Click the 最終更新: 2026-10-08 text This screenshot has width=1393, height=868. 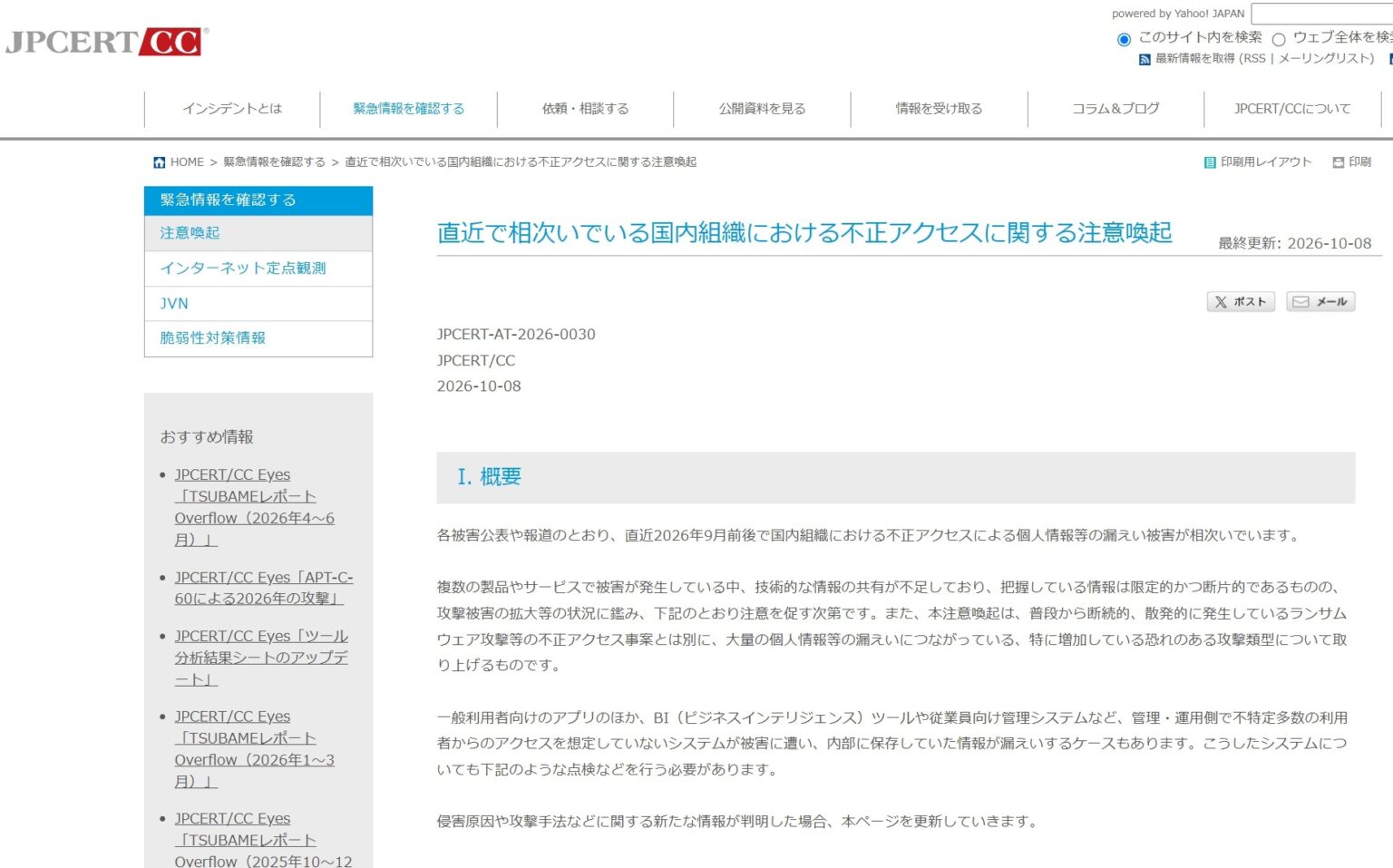(1294, 243)
